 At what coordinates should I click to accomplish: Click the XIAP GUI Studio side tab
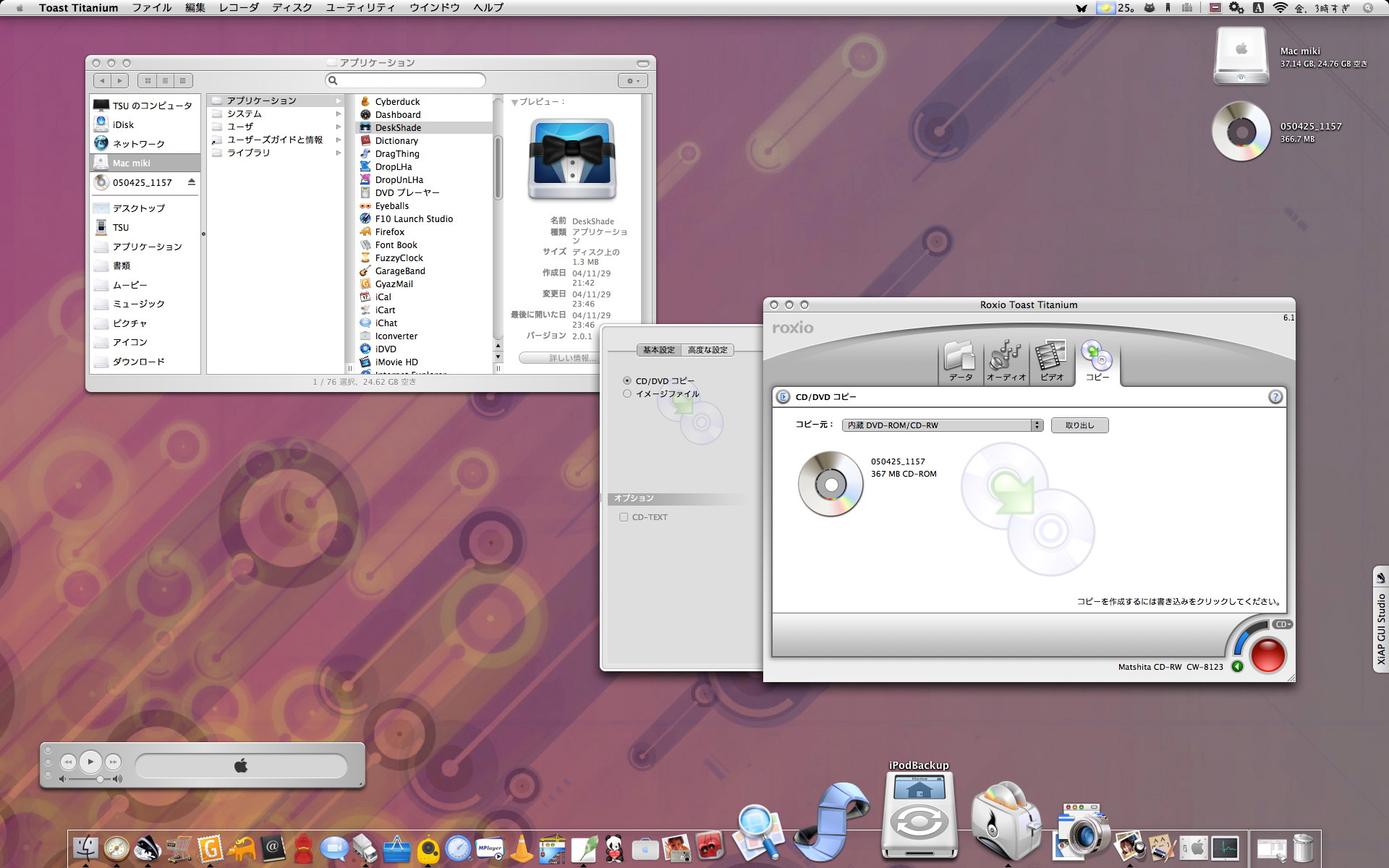pos(1380,619)
